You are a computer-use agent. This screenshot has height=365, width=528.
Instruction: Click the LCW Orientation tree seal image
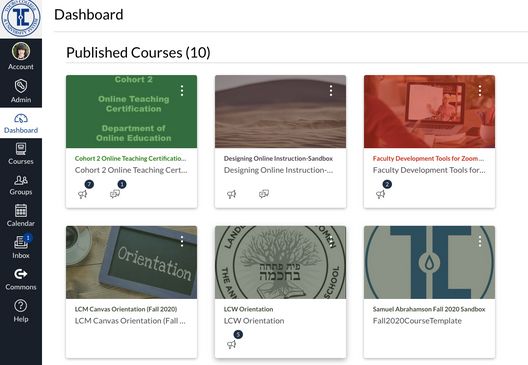280,262
